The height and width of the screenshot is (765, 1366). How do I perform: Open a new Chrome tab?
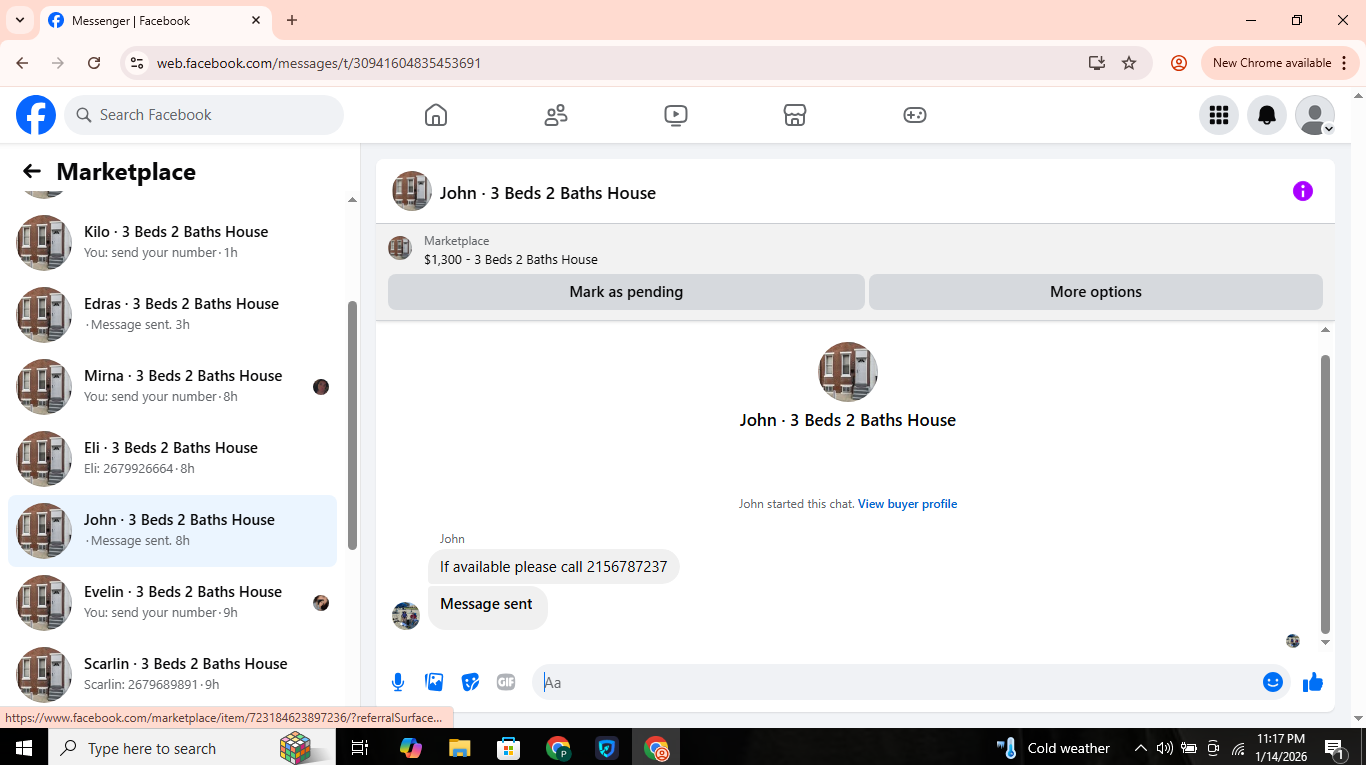click(x=292, y=20)
